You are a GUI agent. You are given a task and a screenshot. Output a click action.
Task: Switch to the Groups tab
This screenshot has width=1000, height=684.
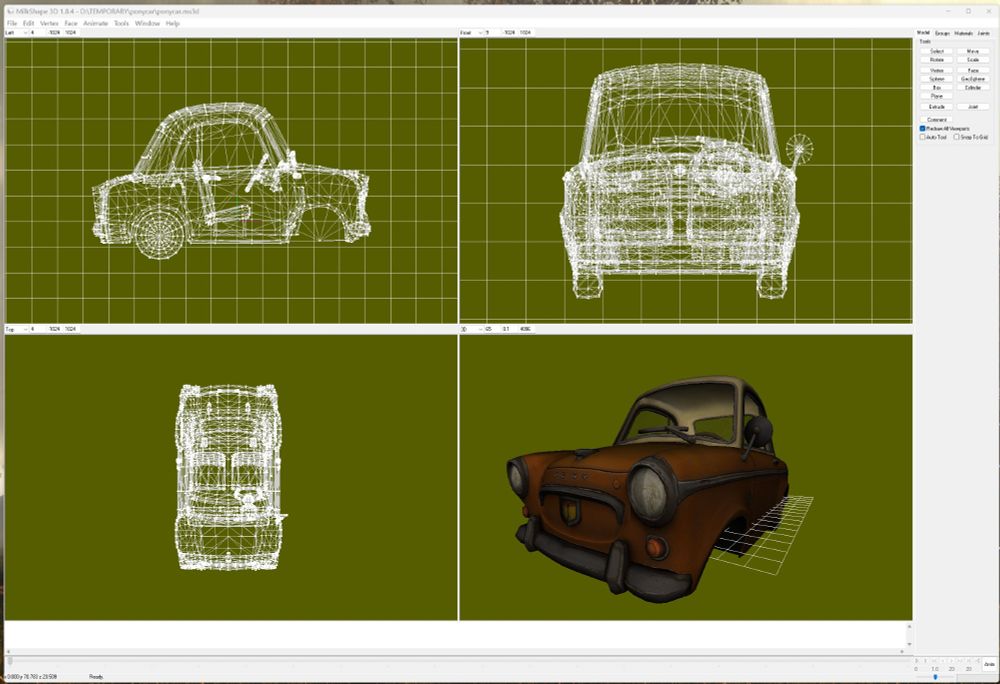pos(942,33)
